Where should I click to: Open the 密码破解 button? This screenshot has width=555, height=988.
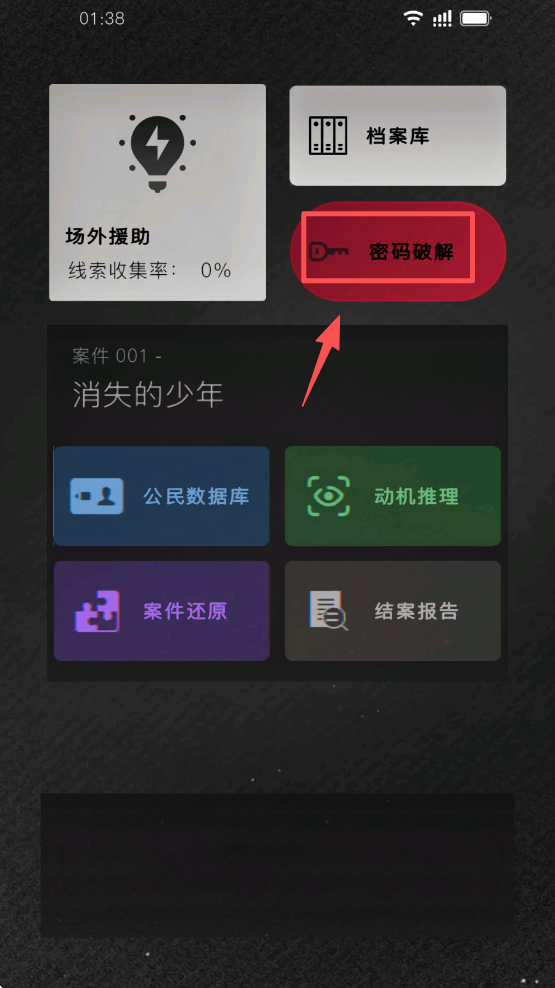[x=398, y=251]
